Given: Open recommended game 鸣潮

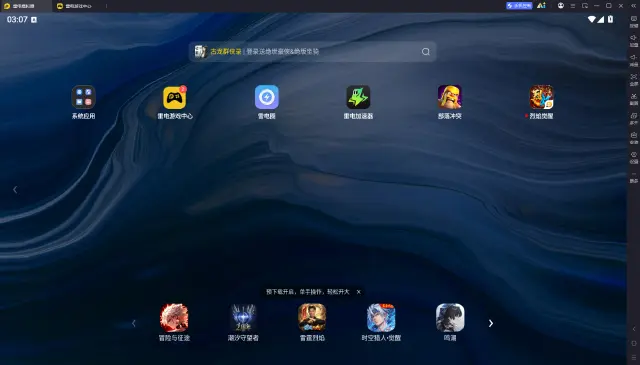Looking at the screenshot, I should (x=450, y=318).
